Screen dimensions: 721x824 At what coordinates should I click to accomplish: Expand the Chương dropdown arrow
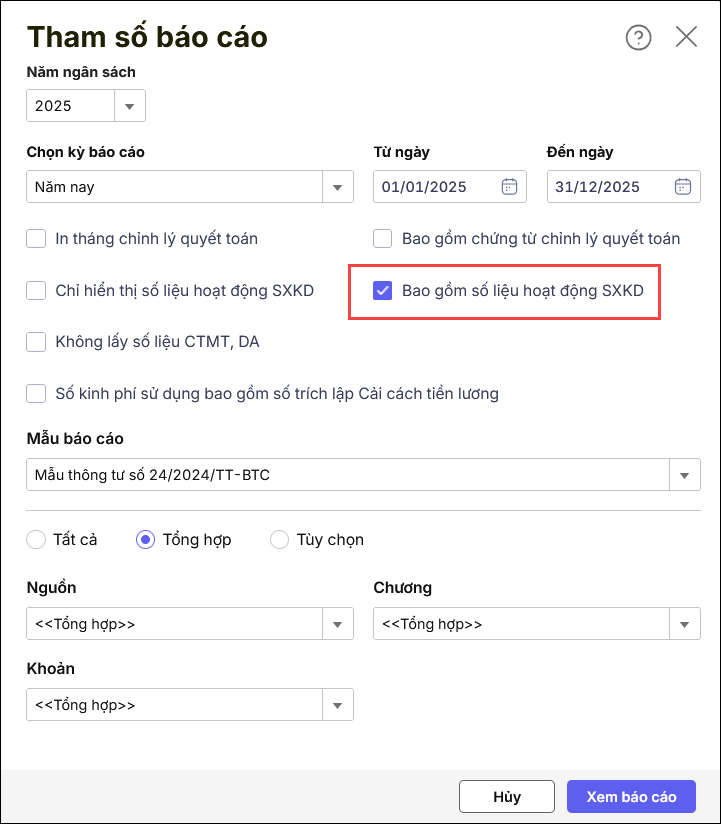(x=685, y=624)
